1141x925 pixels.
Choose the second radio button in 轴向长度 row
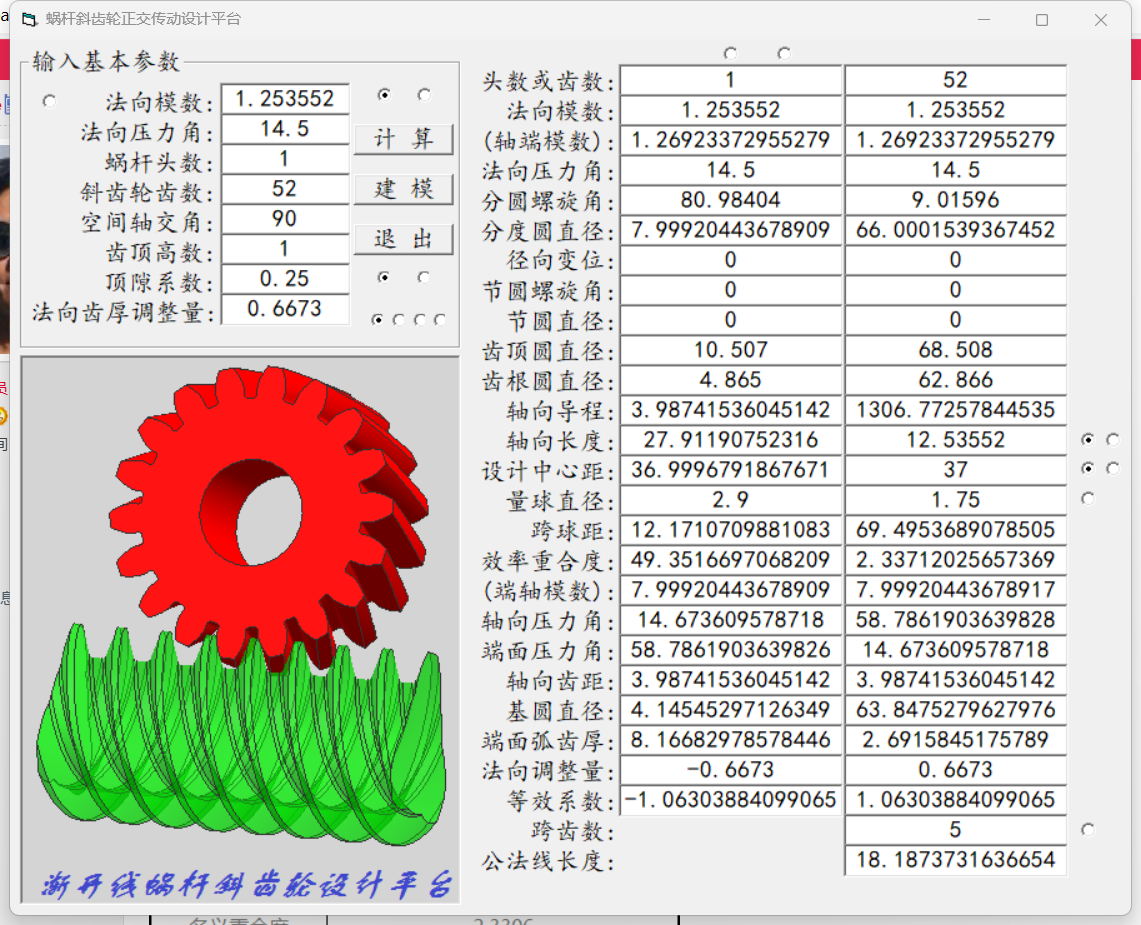pyautogui.click(x=1112, y=439)
